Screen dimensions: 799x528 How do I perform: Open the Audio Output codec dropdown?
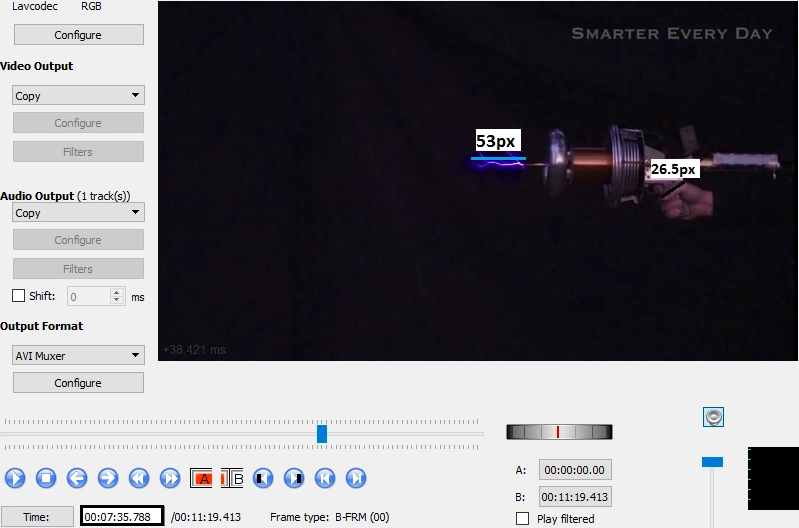tap(78, 213)
